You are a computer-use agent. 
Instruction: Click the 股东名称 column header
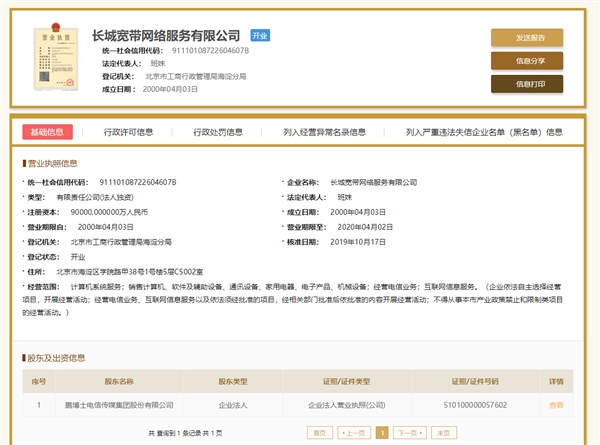(119, 381)
